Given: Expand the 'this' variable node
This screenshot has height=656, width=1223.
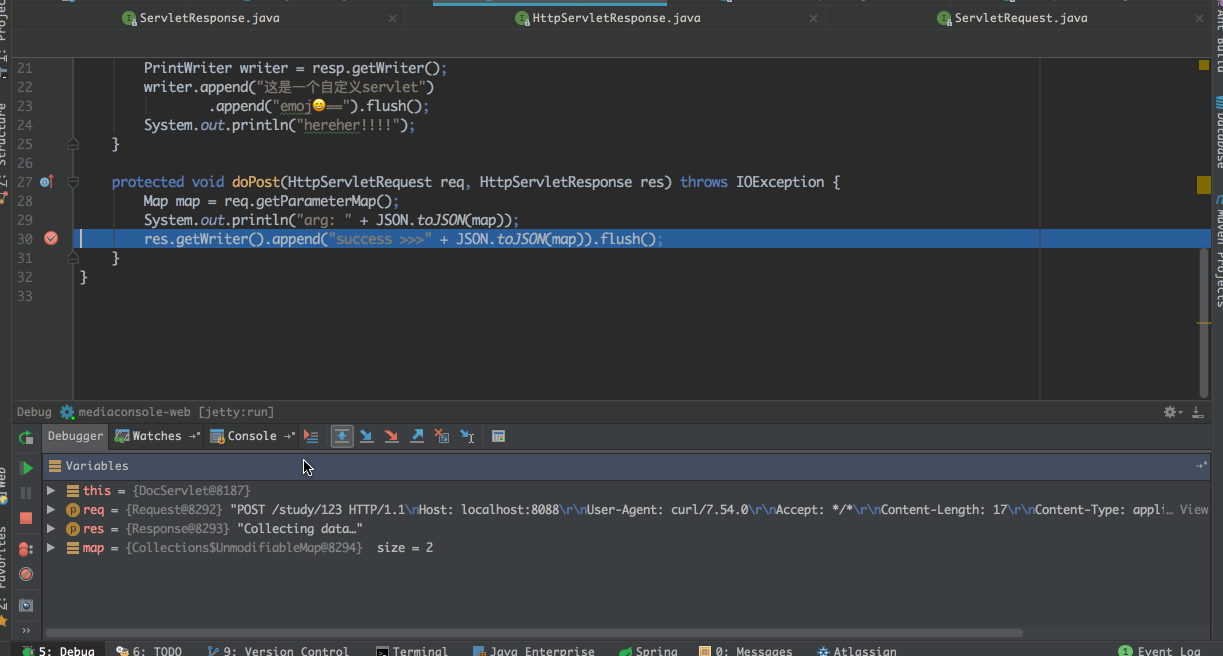Looking at the screenshot, I should point(51,491).
